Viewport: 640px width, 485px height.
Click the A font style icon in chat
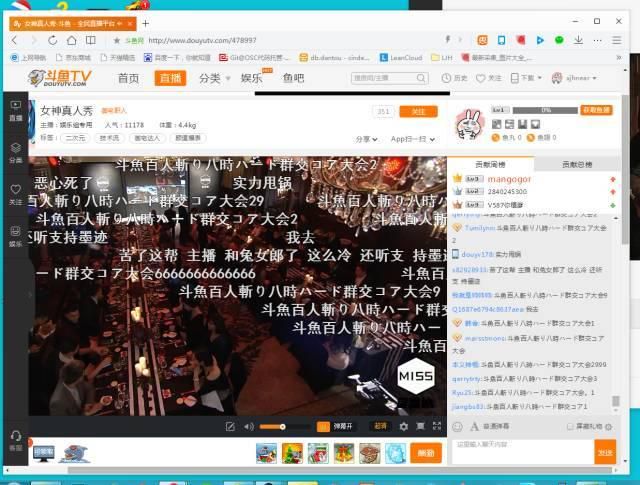pyautogui.click(x=474, y=427)
